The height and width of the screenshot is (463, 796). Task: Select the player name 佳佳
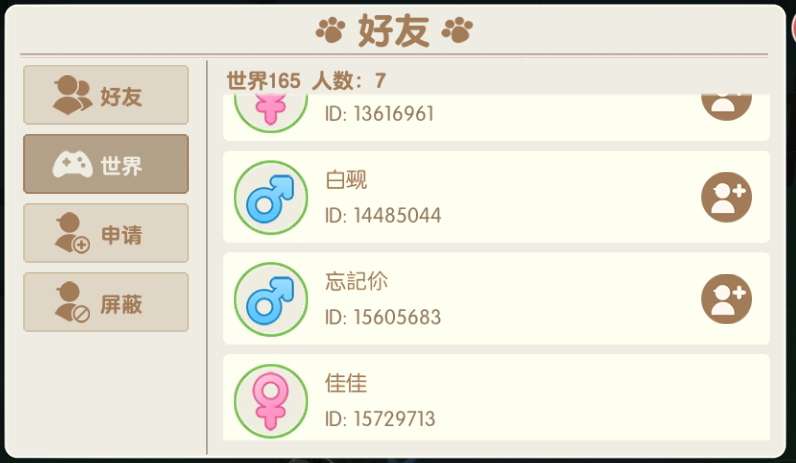pos(346,383)
